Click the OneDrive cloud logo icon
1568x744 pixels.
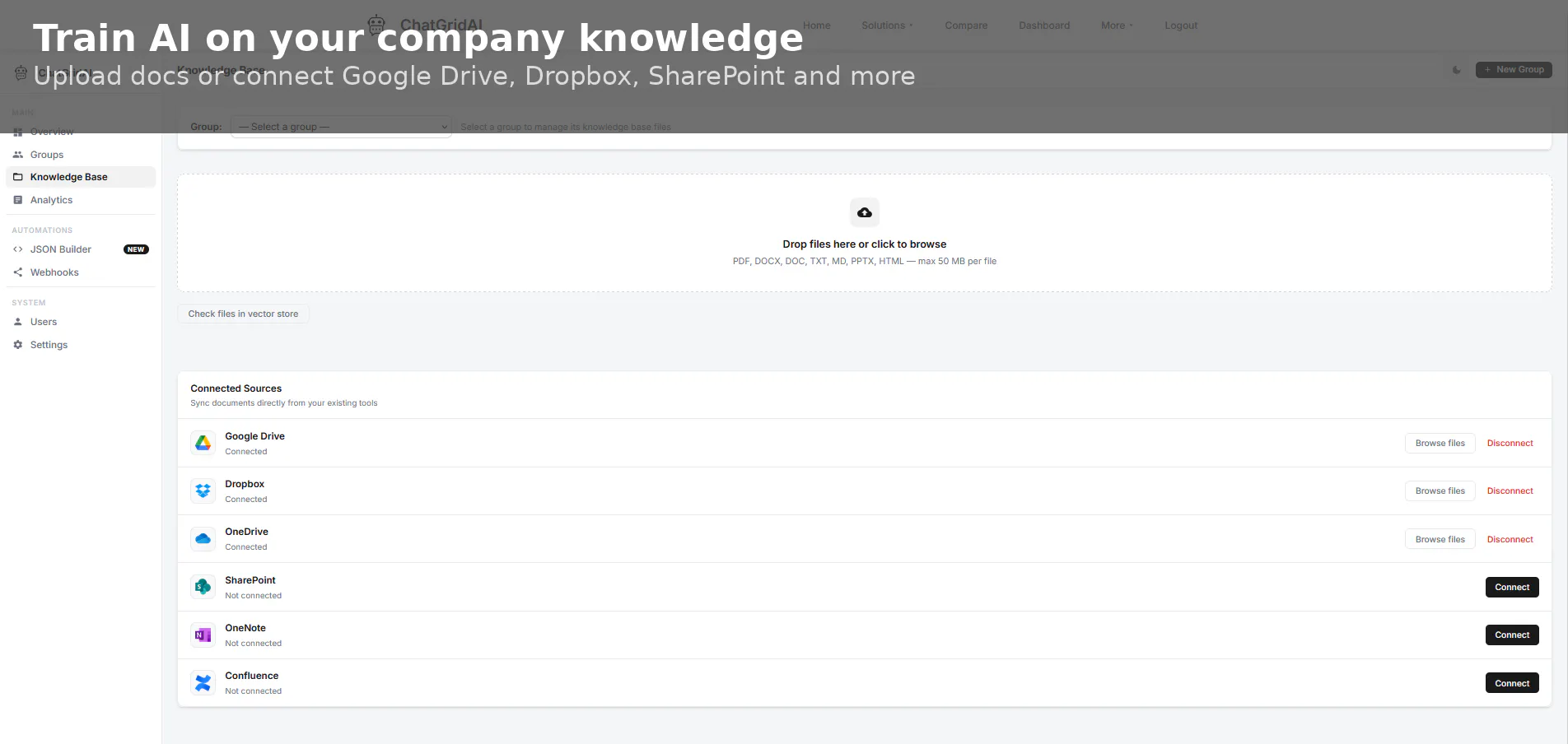point(203,539)
